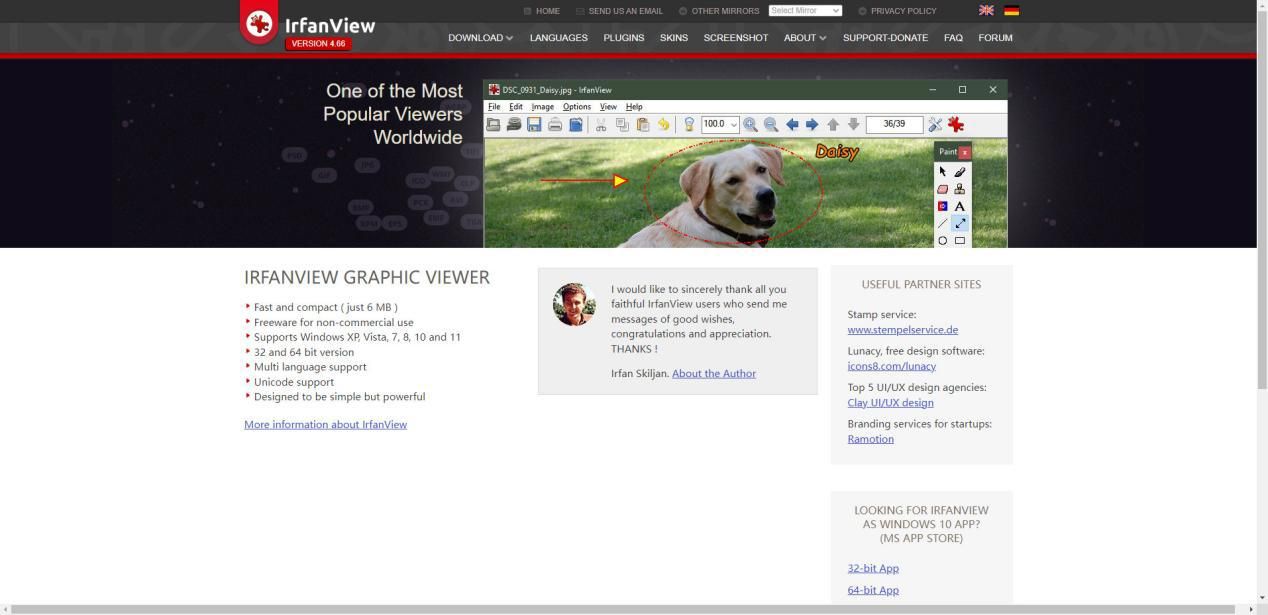Open the 100.0 zoom combo box in banner

pos(720,125)
